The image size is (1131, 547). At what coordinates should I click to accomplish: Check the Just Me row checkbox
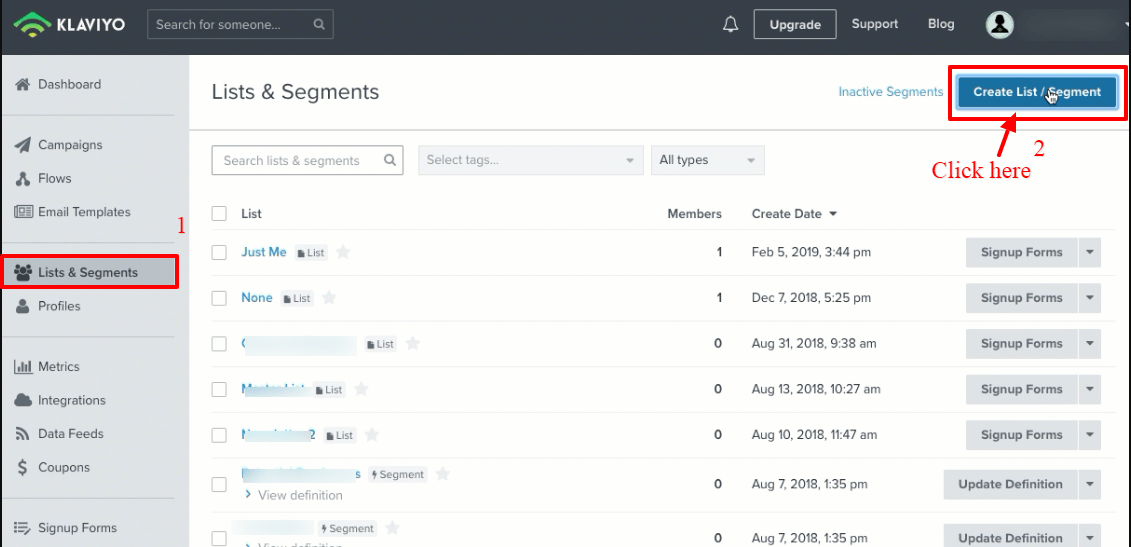[x=219, y=252]
